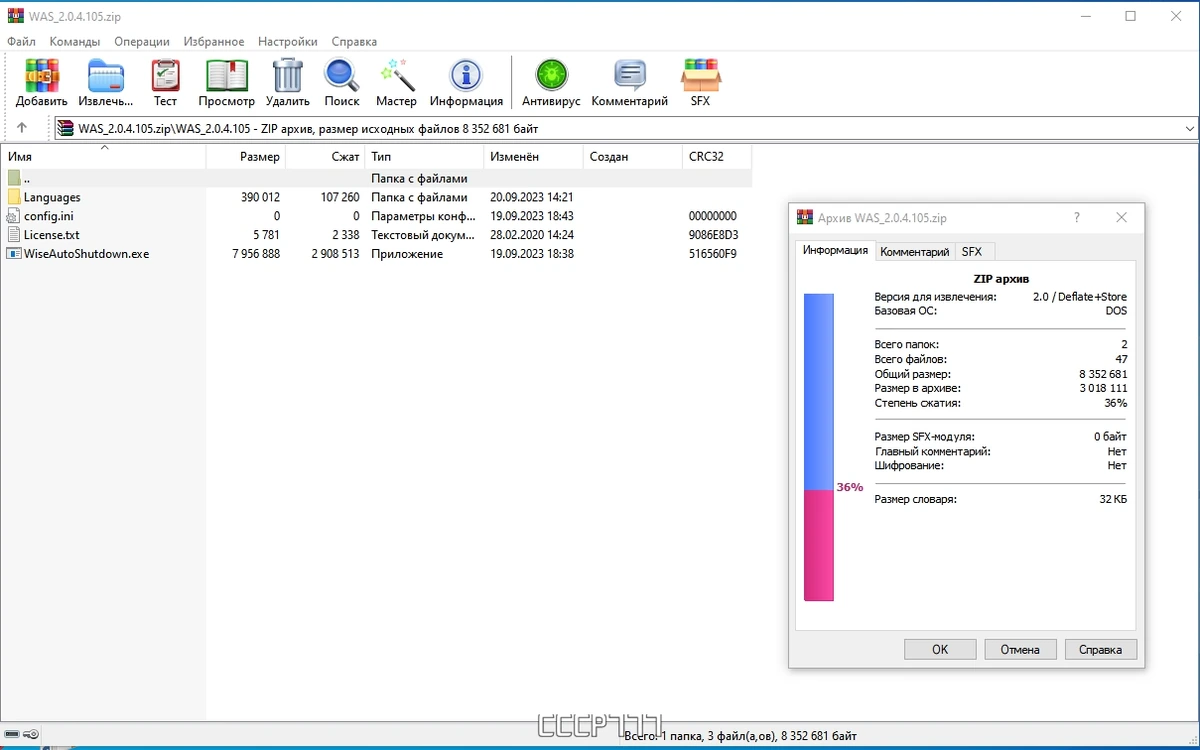The image size is (1200, 750).
Task: Open the Комментарий toolbar tool
Action: point(629,75)
